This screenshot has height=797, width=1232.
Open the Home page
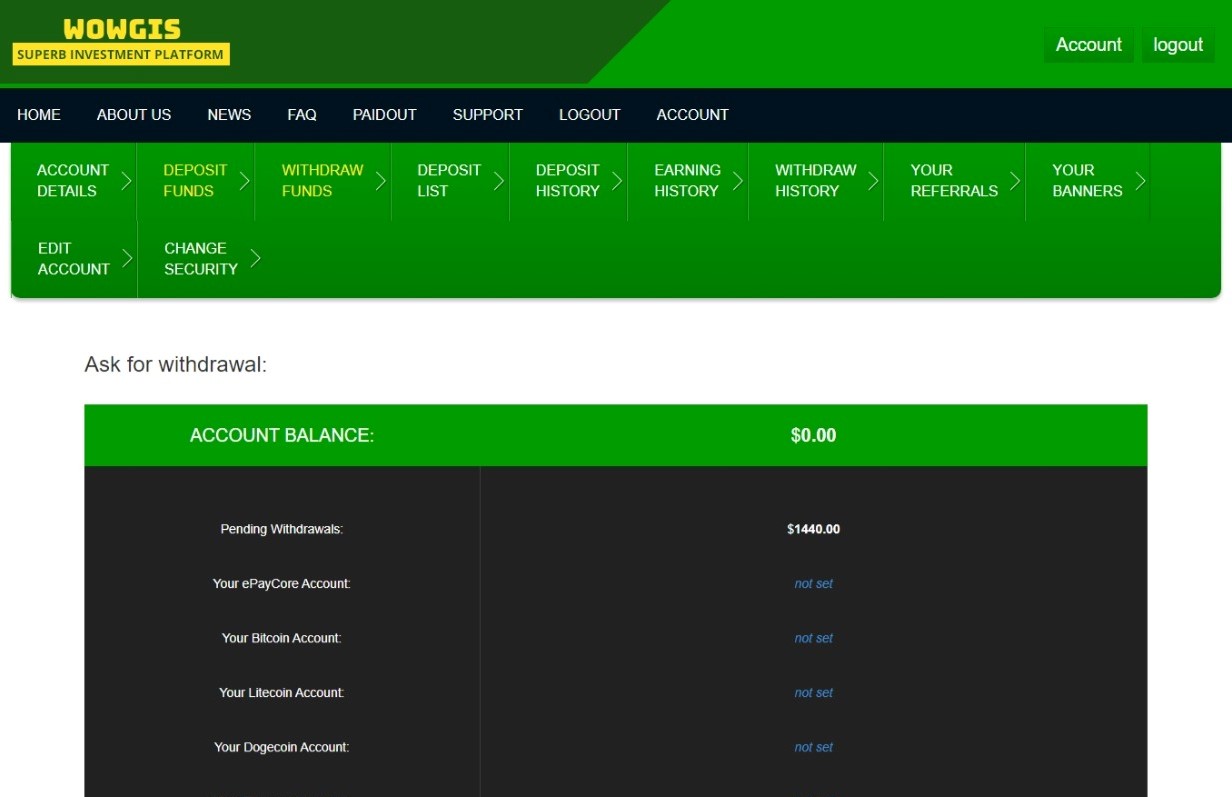pyautogui.click(x=39, y=115)
